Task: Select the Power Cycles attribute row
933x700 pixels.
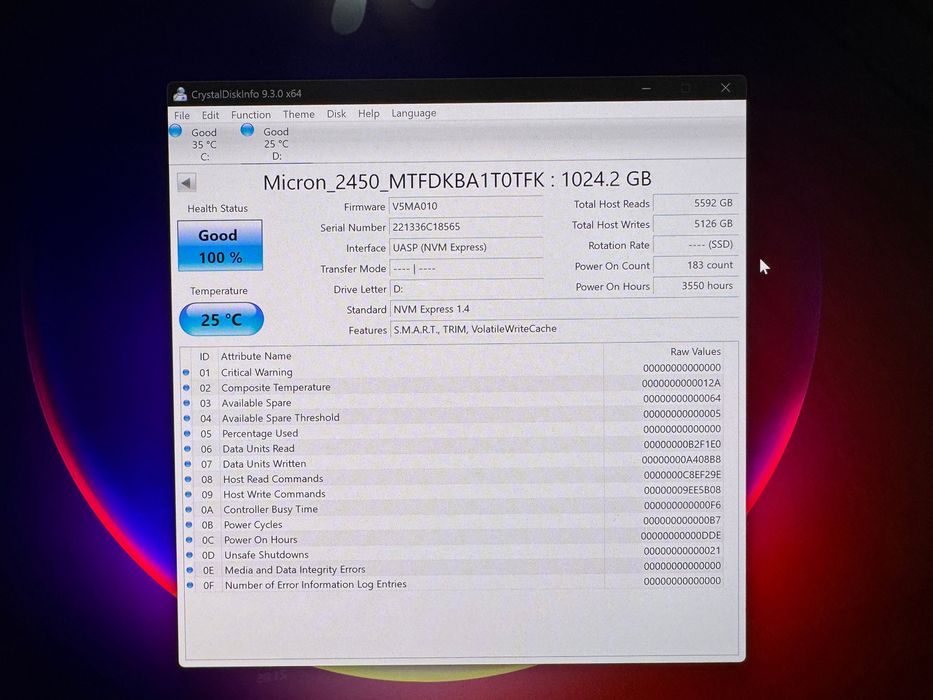Action: click(452, 523)
